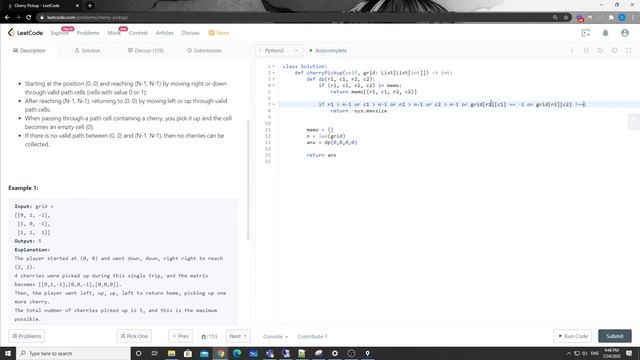Viewport: 640px width, 360px height.
Task: Toggle the Autocomplete indicator
Action: (x=328, y=51)
